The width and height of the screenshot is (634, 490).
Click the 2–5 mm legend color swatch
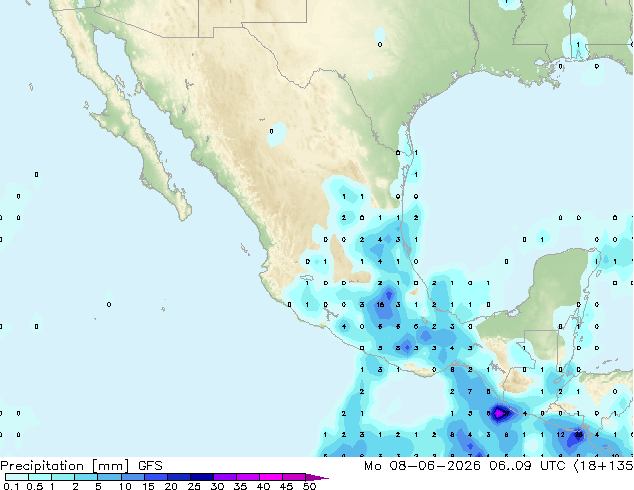click(x=87, y=477)
